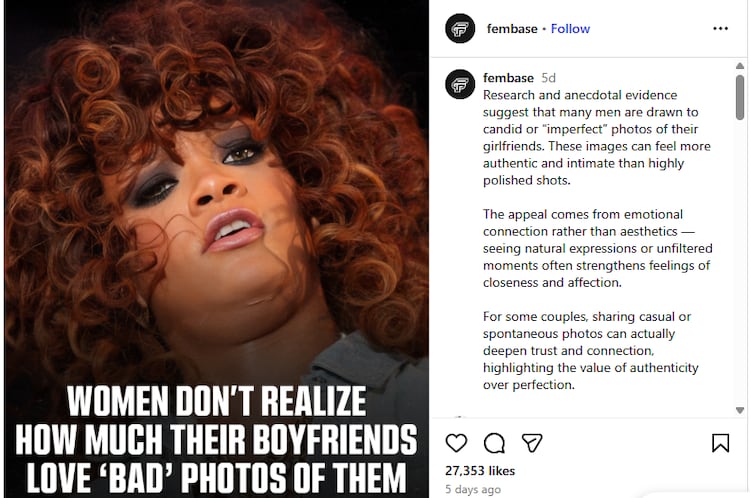Click the fembase avatar beside the caption

[x=460, y=84]
